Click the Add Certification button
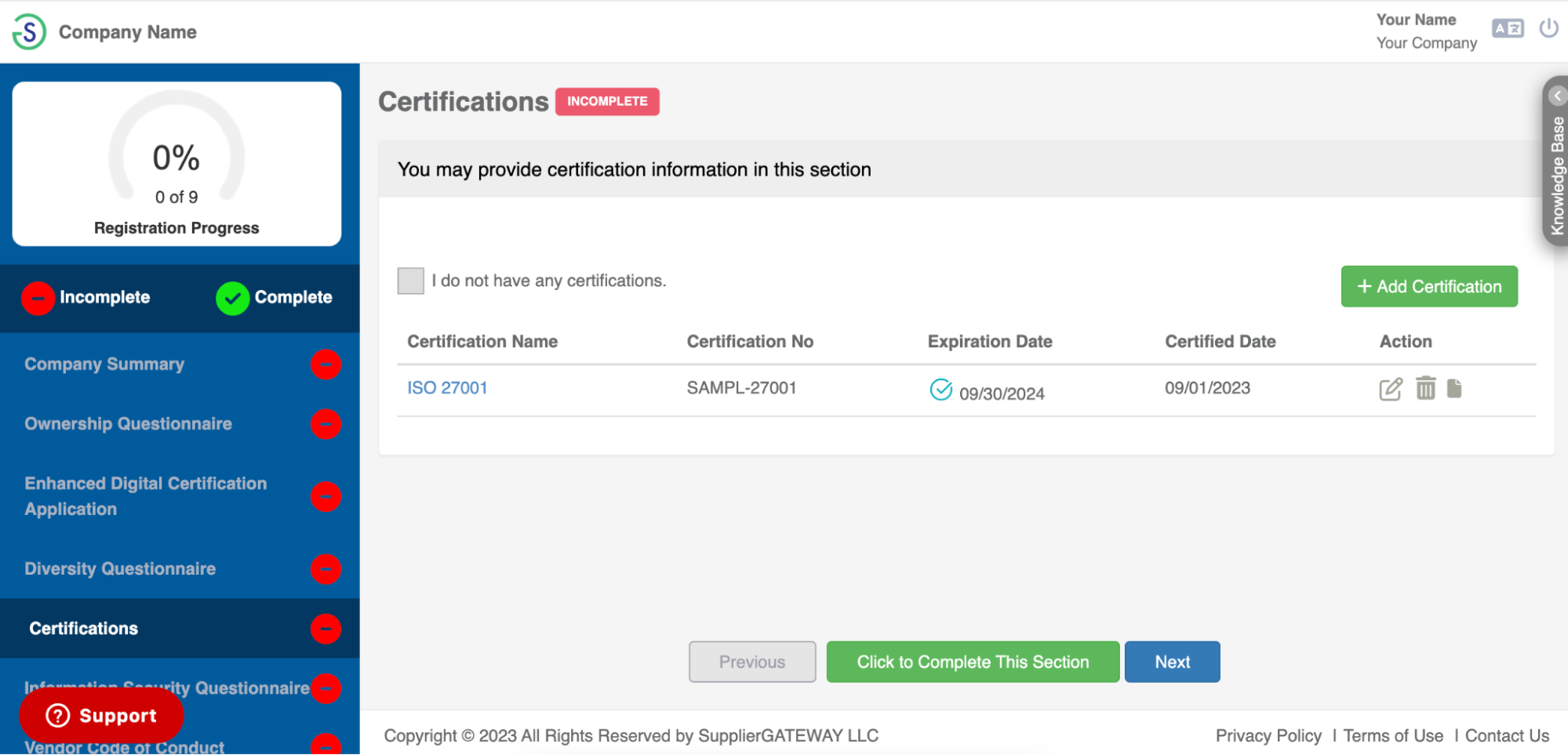The width and height of the screenshot is (1568, 755). click(x=1428, y=286)
